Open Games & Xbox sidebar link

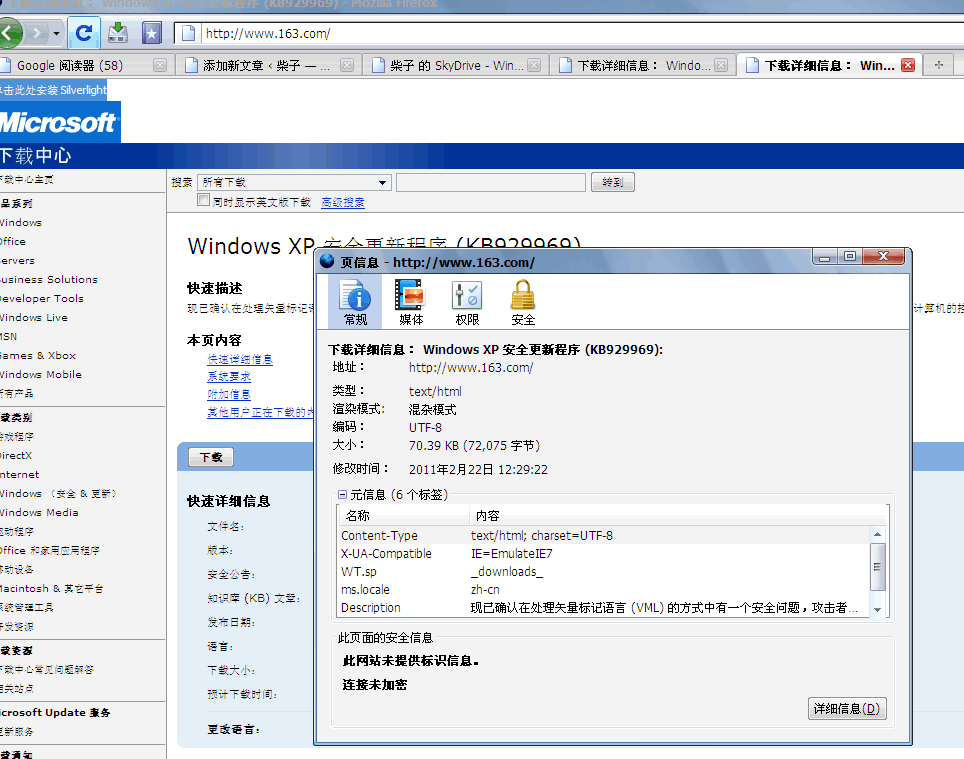pos(38,356)
